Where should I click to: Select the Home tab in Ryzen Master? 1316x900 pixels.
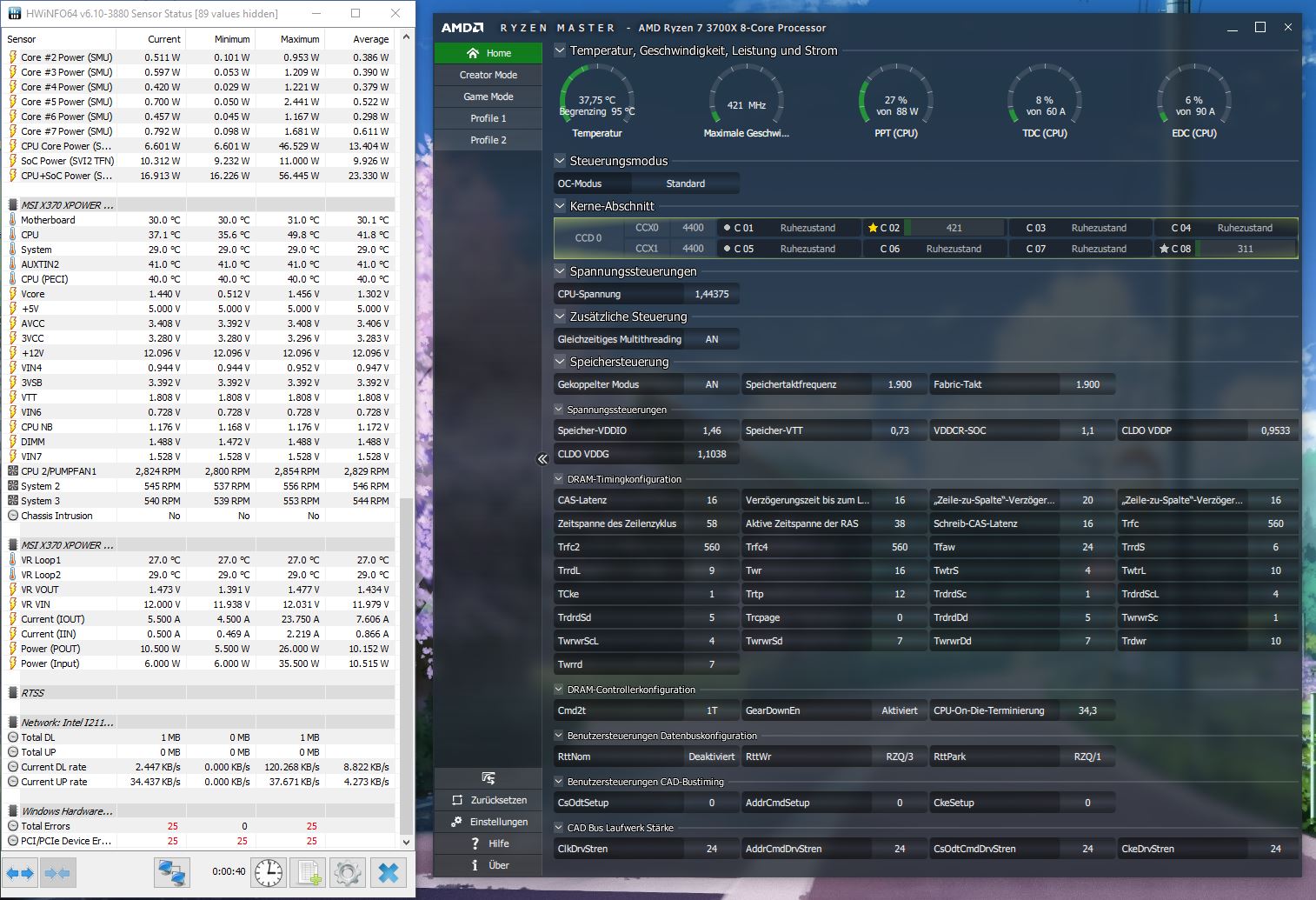pos(489,53)
